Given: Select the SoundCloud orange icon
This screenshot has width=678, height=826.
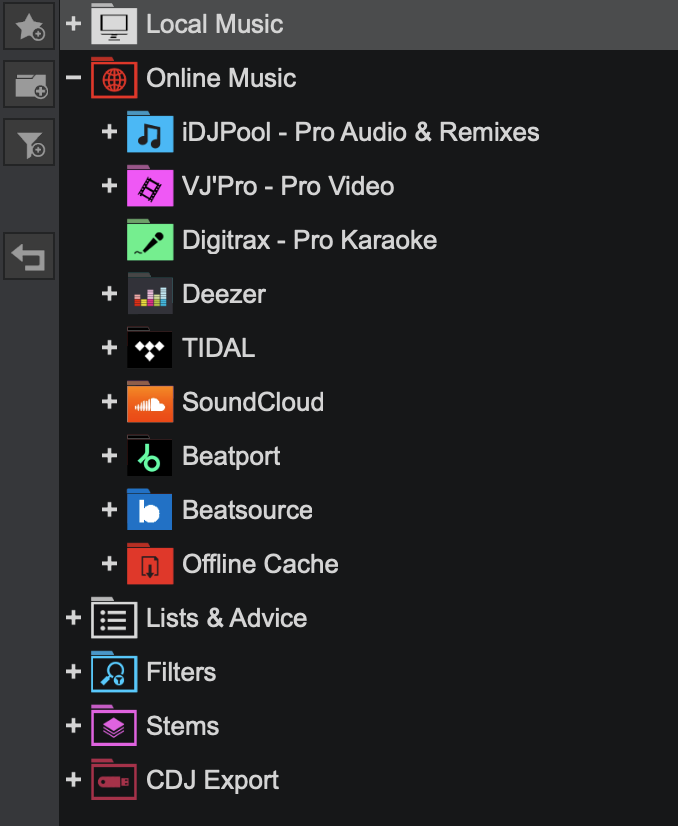Looking at the screenshot, I should click(150, 403).
